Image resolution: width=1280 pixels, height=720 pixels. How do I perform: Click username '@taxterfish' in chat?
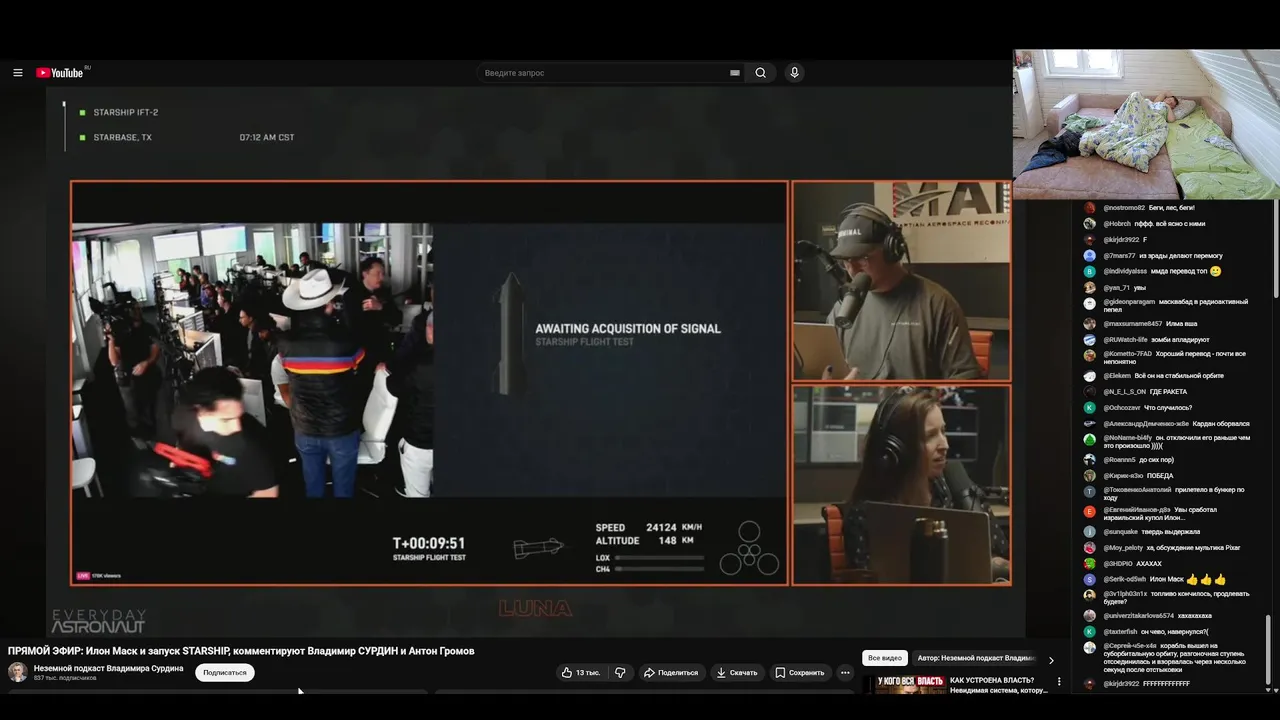click(1121, 632)
